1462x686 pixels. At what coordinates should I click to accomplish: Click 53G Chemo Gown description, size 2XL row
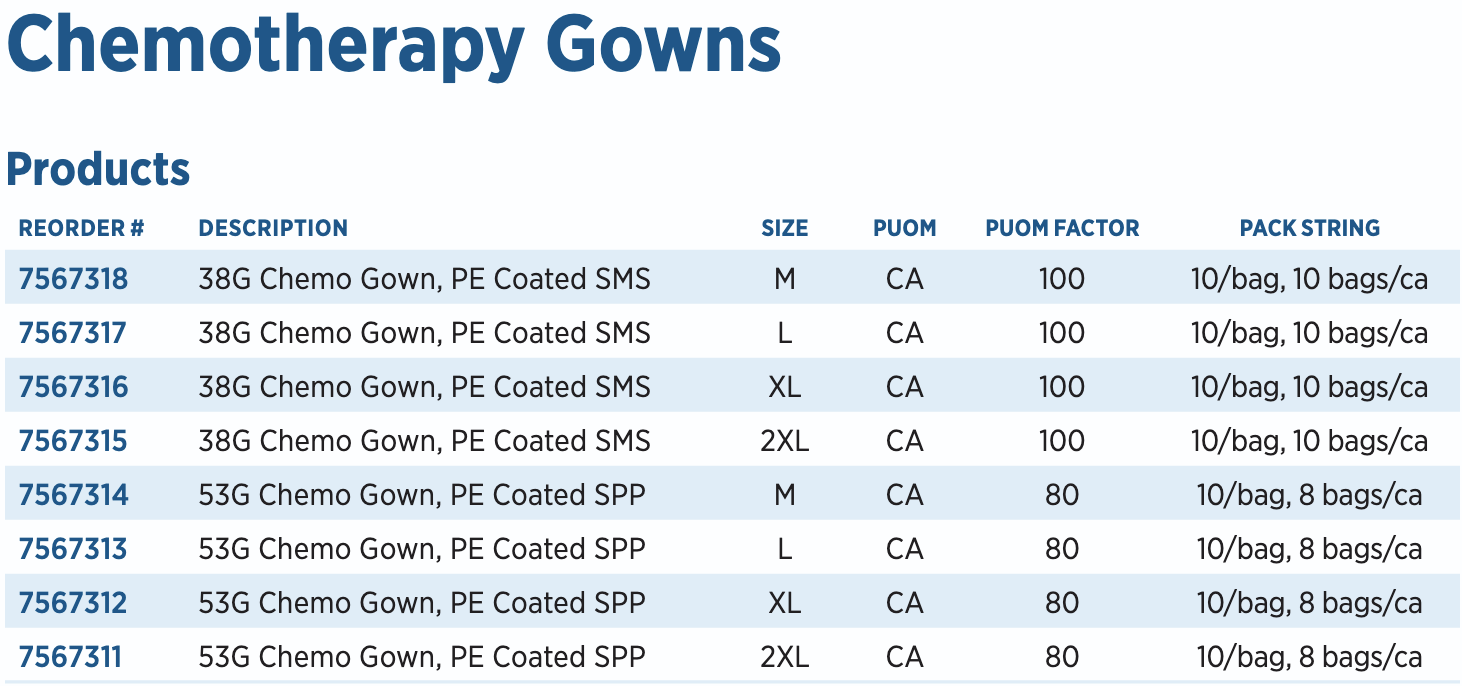(x=422, y=657)
